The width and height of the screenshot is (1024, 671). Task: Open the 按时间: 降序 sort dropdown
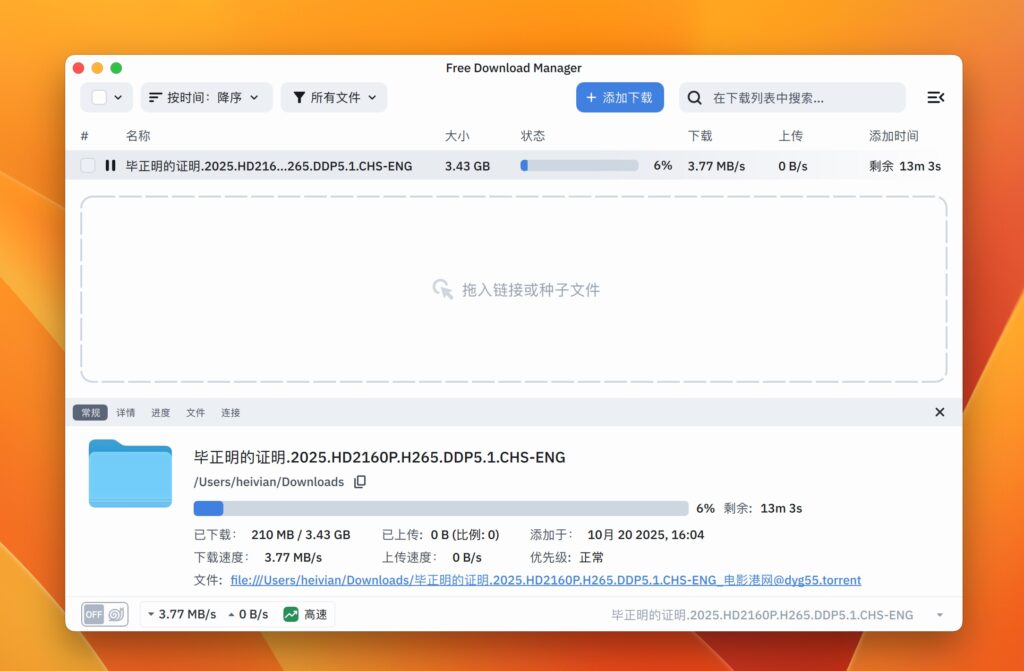pyautogui.click(x=205, y=97)
